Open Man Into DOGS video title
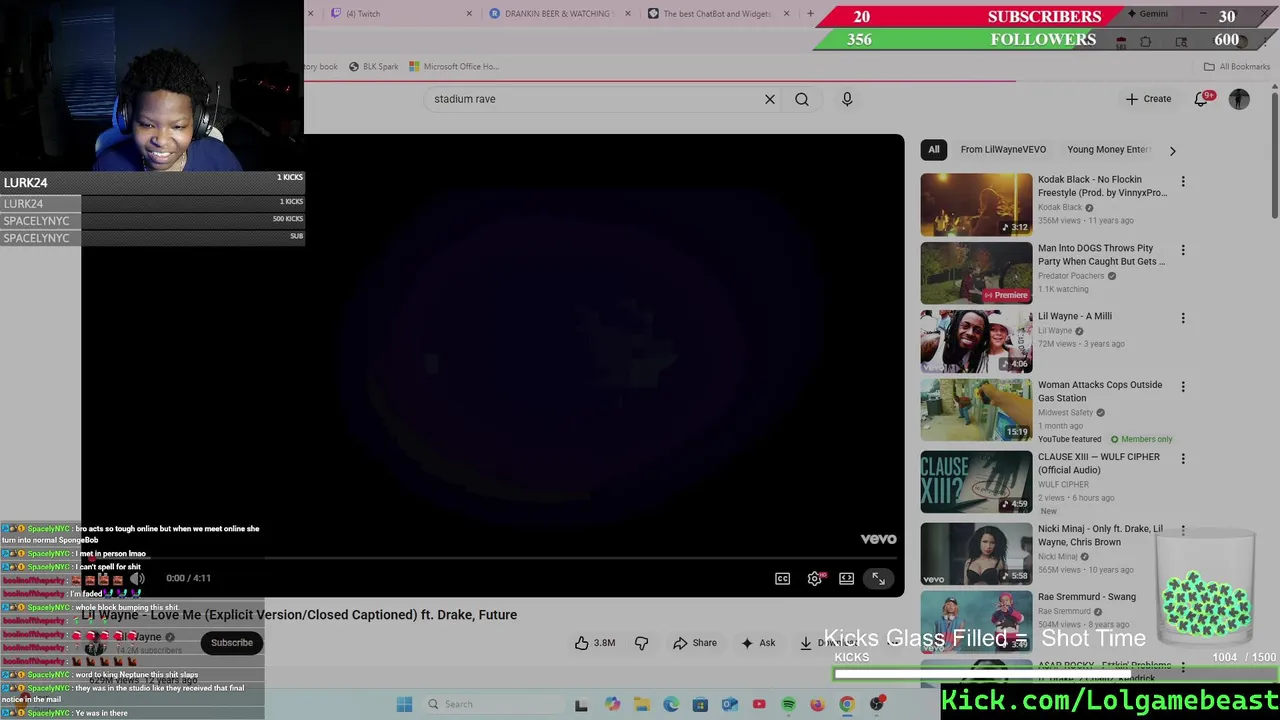Image resolution: width=1280 pixels, height=720 pixels. tap(1101, 255)
